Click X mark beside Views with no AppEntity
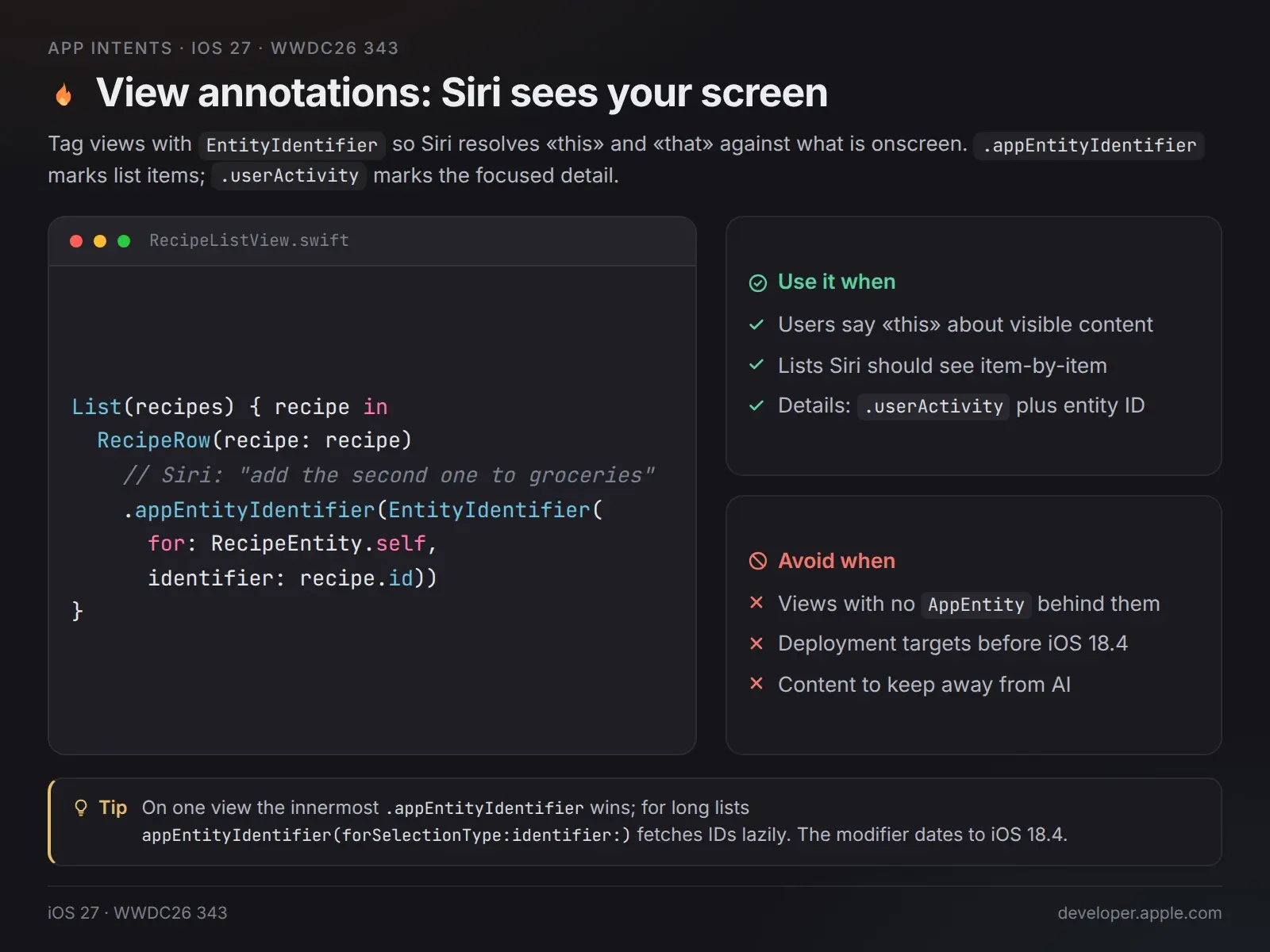Image resolution: width=1270 pixels, height=952 pixels. [x=756, y=603]
